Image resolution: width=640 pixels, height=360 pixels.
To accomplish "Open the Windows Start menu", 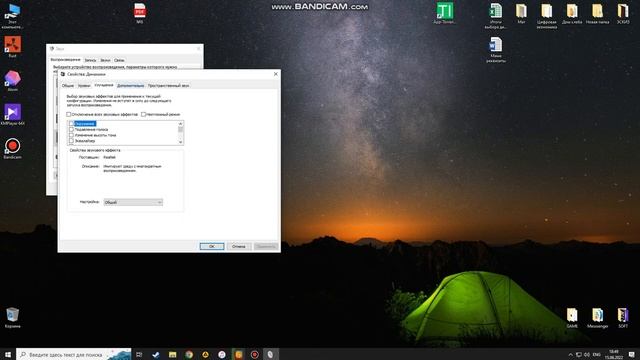I will pyautogui.click(x=8, y=354).
